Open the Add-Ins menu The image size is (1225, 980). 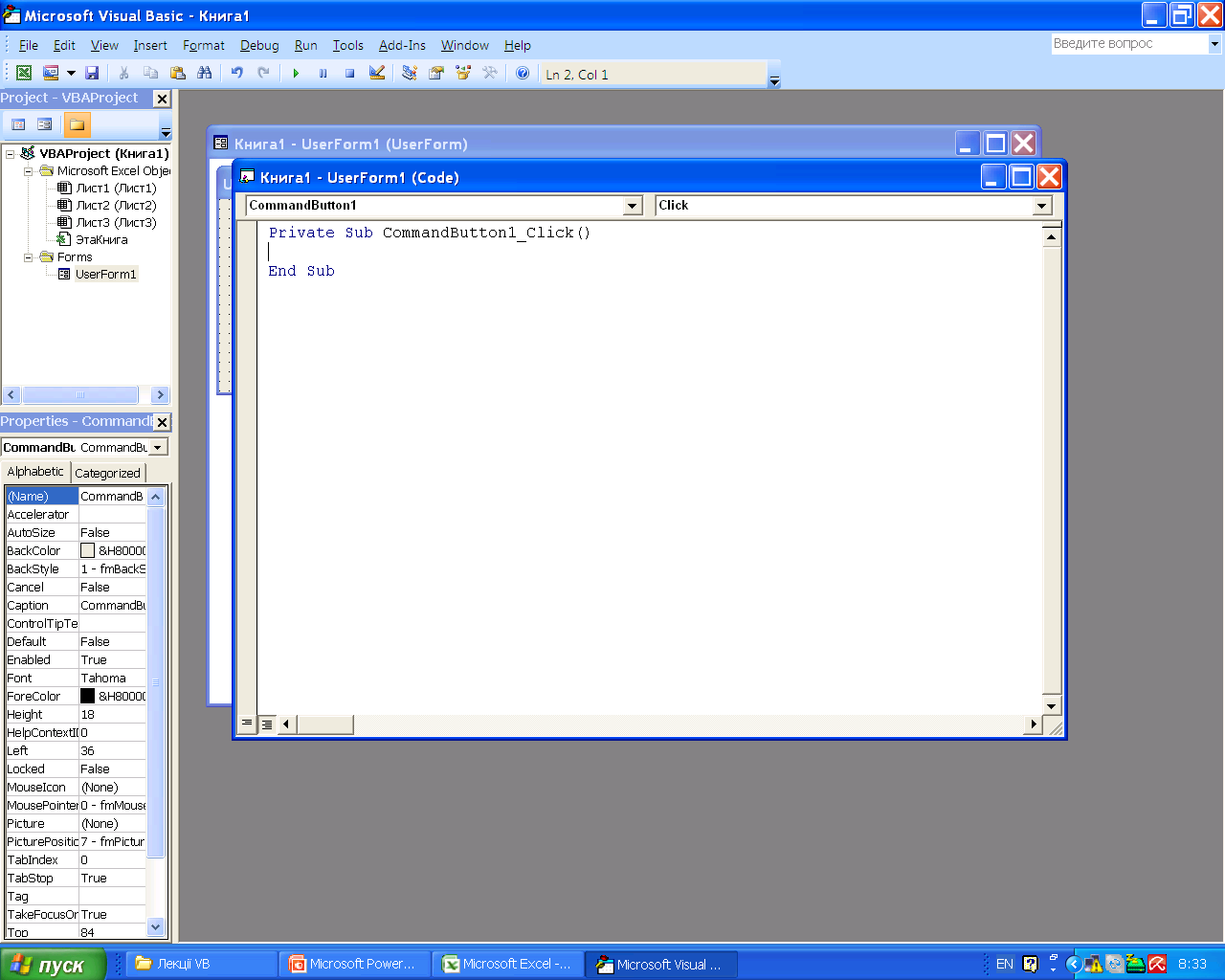pyautogui.click(x=402, y=45)
